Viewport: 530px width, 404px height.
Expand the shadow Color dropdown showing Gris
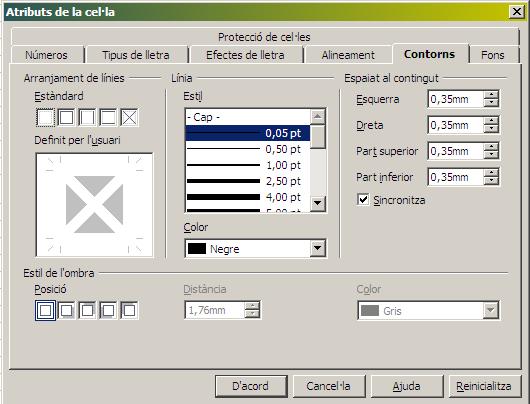click(428, 310)
